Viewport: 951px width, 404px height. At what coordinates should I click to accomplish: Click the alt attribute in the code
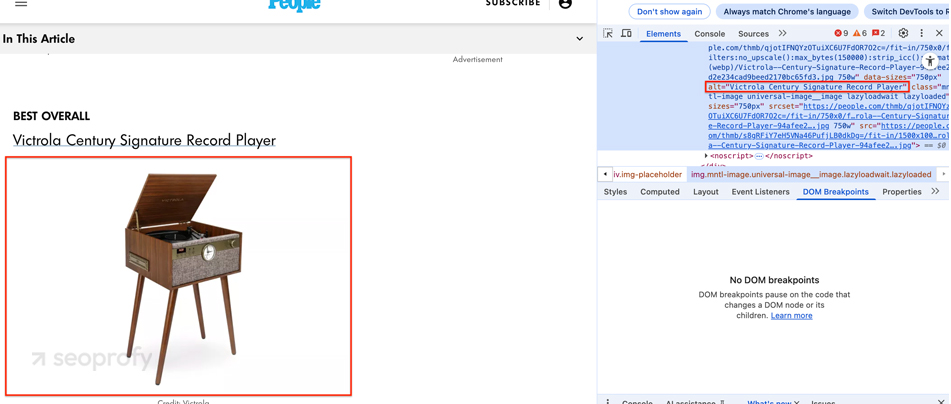pos(807,87)
